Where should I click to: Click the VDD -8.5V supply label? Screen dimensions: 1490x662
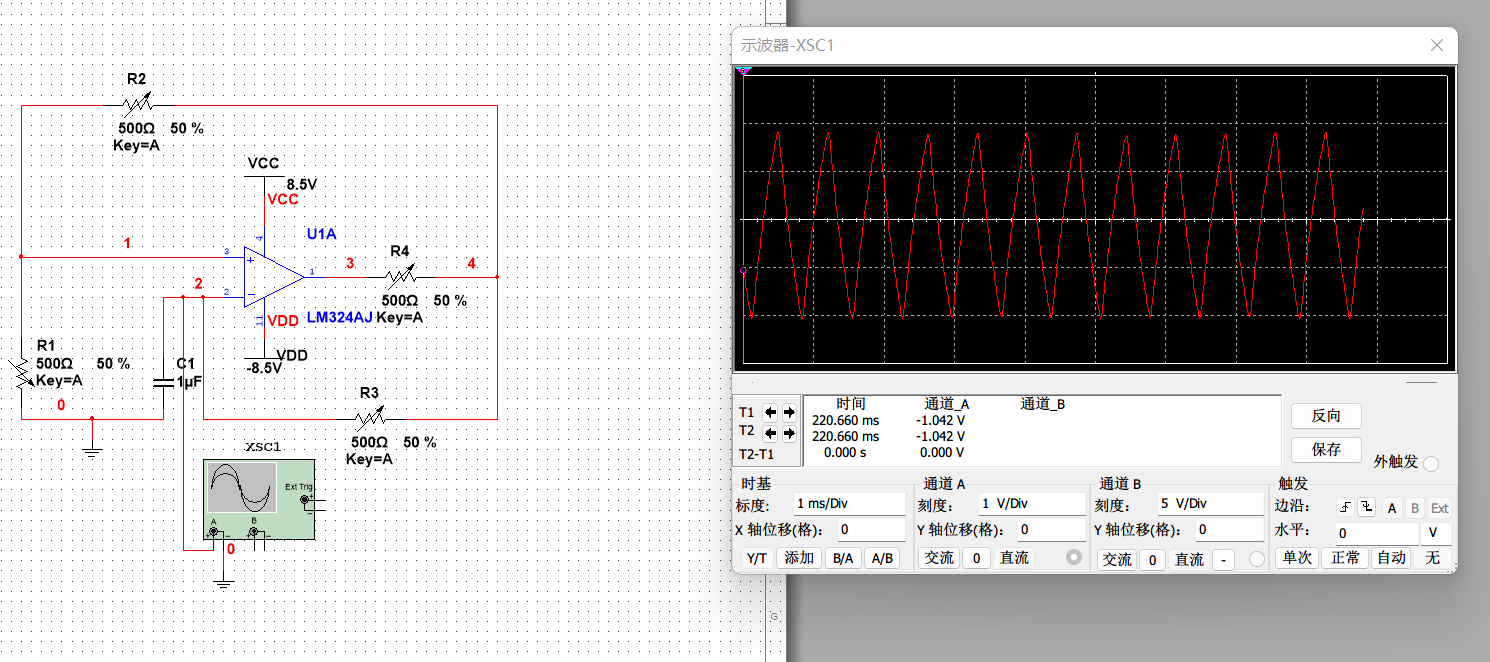pos(264,368)
